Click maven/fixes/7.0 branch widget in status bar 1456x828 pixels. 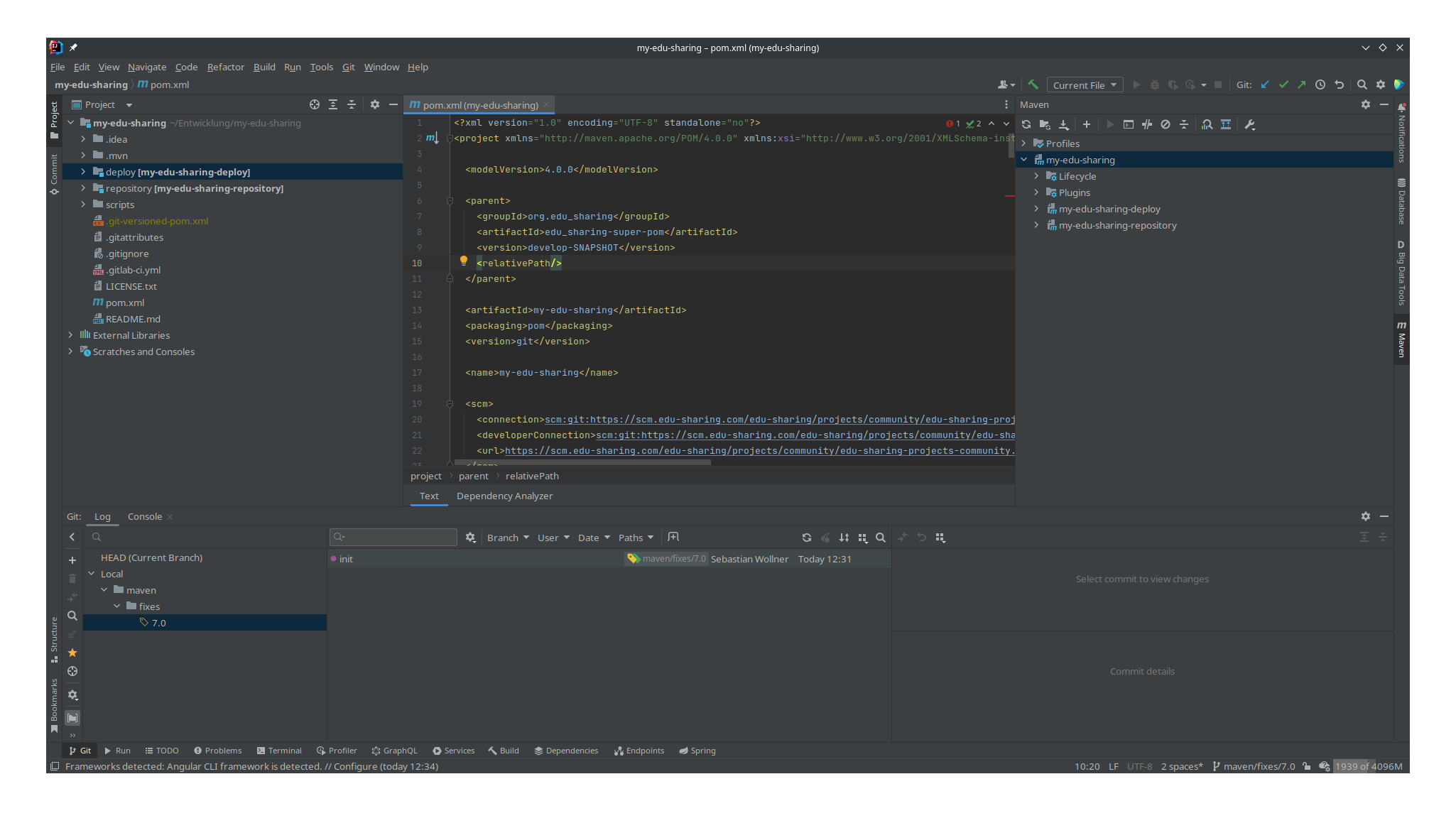(x=1254, y=766)
